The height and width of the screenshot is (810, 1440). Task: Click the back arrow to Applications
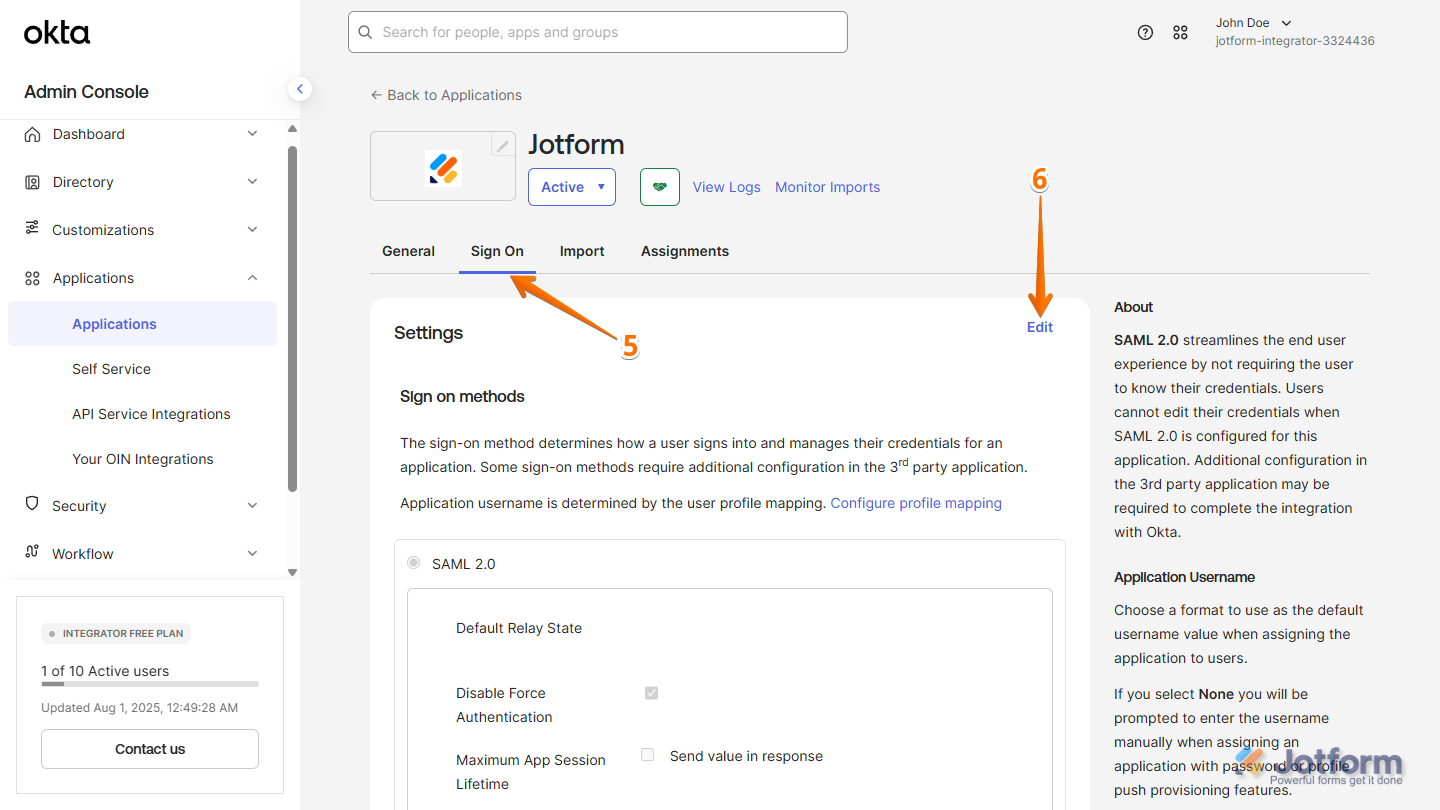pyautogui.click(x=376, y=95)
